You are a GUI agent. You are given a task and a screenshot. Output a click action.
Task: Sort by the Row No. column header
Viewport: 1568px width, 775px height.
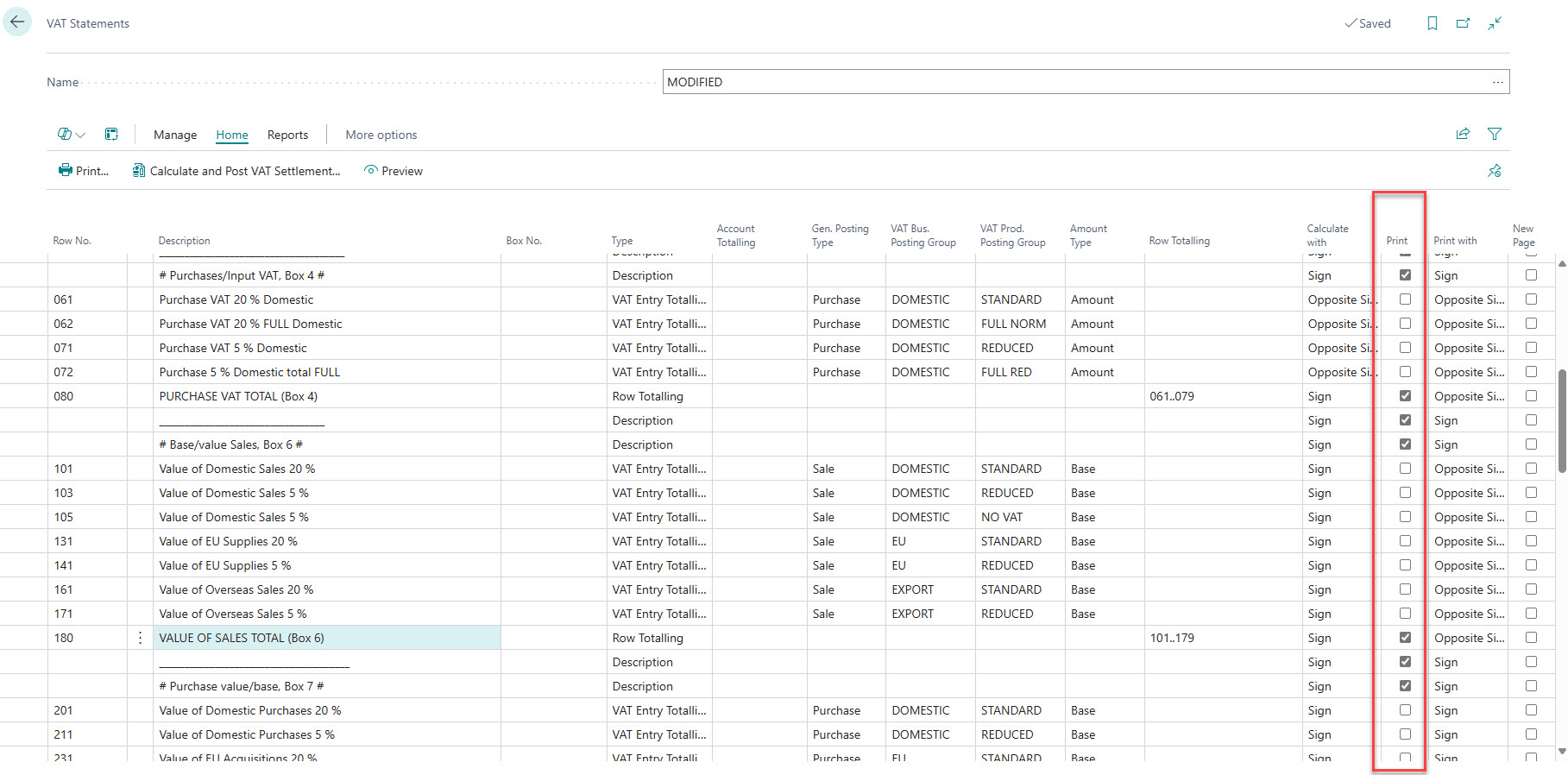tap(72, 241)
